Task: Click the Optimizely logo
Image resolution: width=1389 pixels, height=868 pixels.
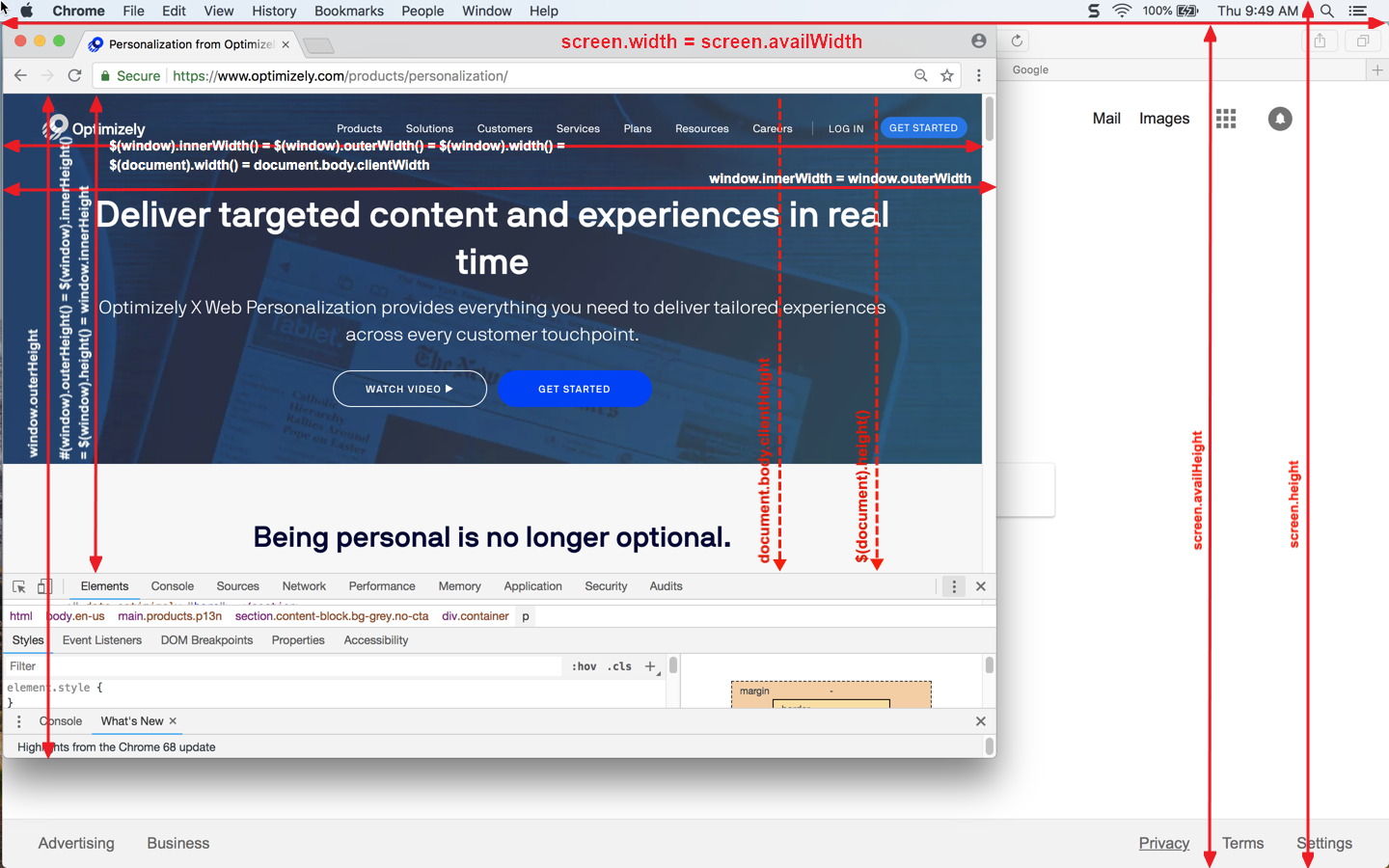Action: tap(94, 127)
